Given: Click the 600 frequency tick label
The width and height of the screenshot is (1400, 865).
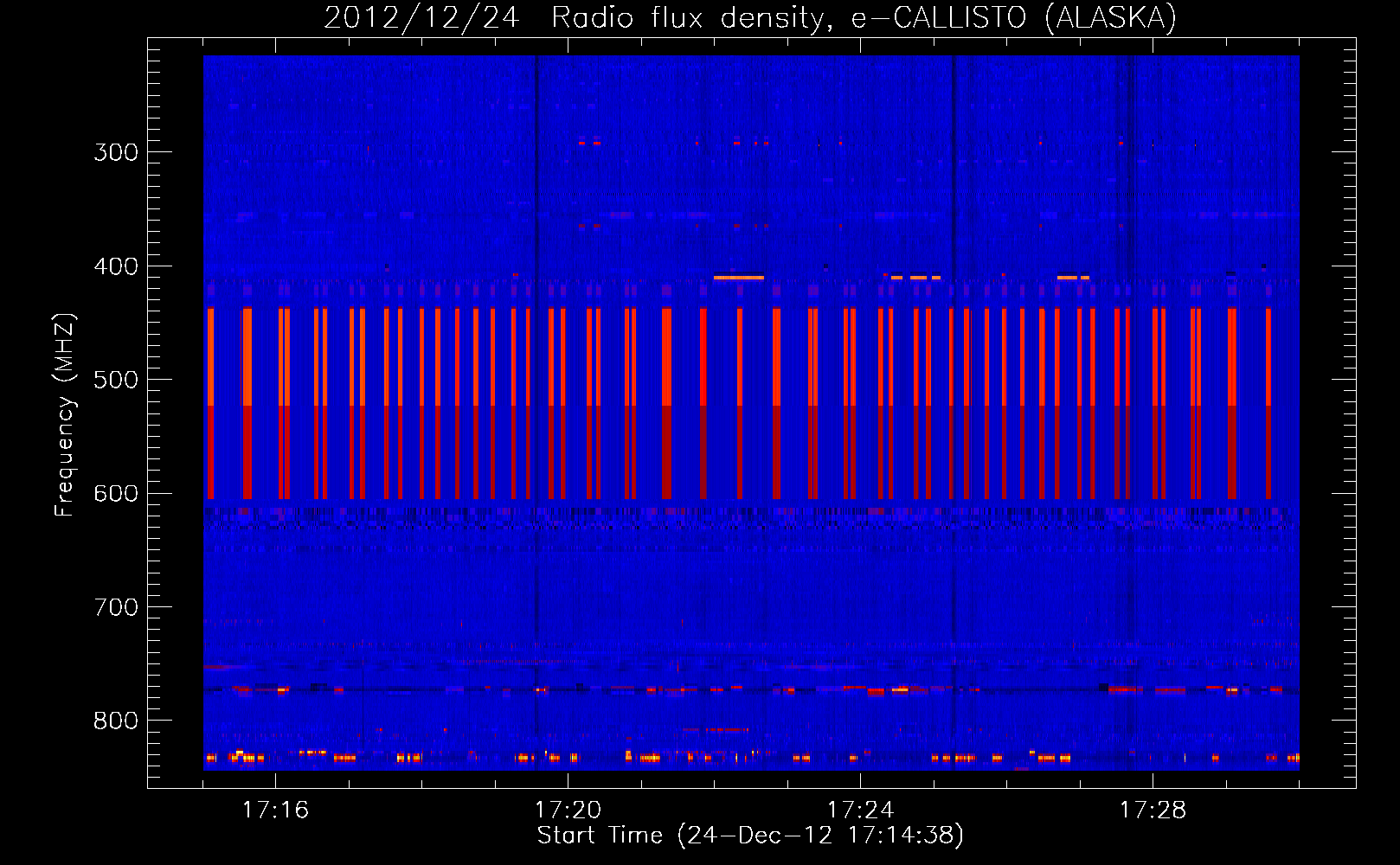Looking at the screenshot, I should [x=116, y=494].
